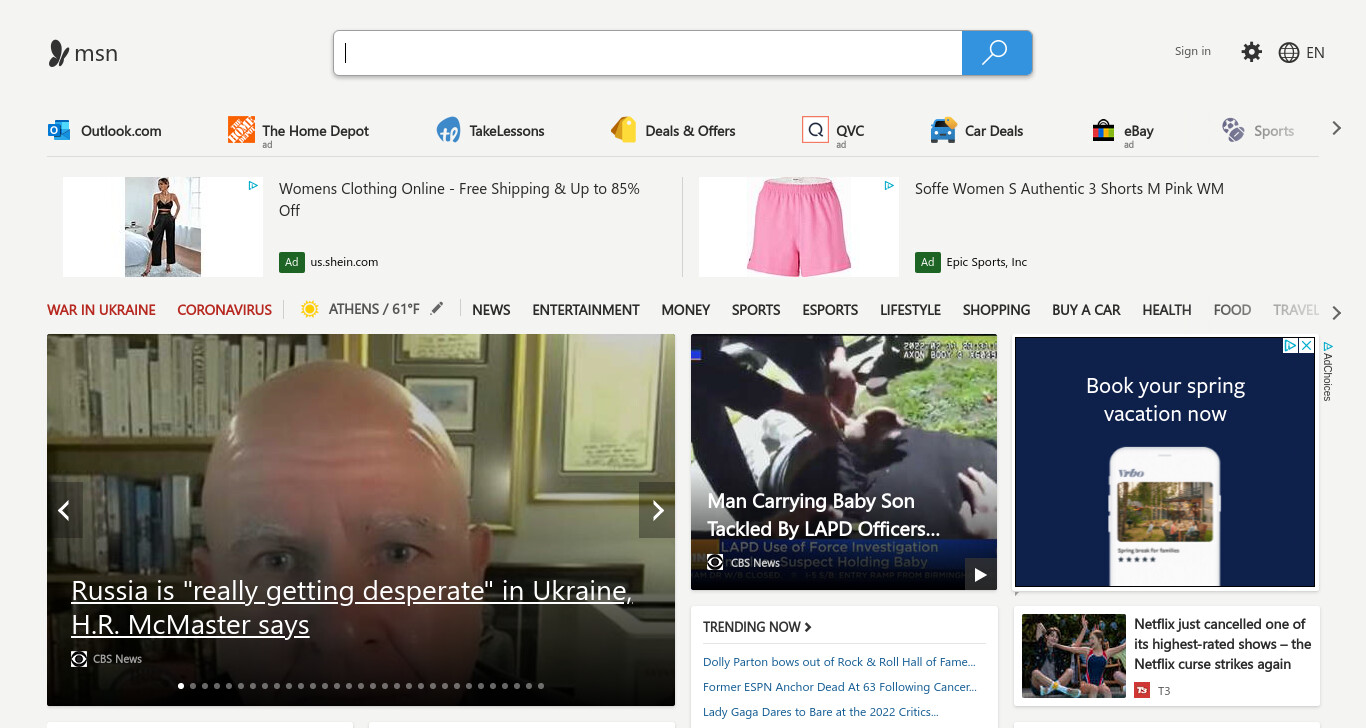Select the HEALTH tab

[1167, 310]
